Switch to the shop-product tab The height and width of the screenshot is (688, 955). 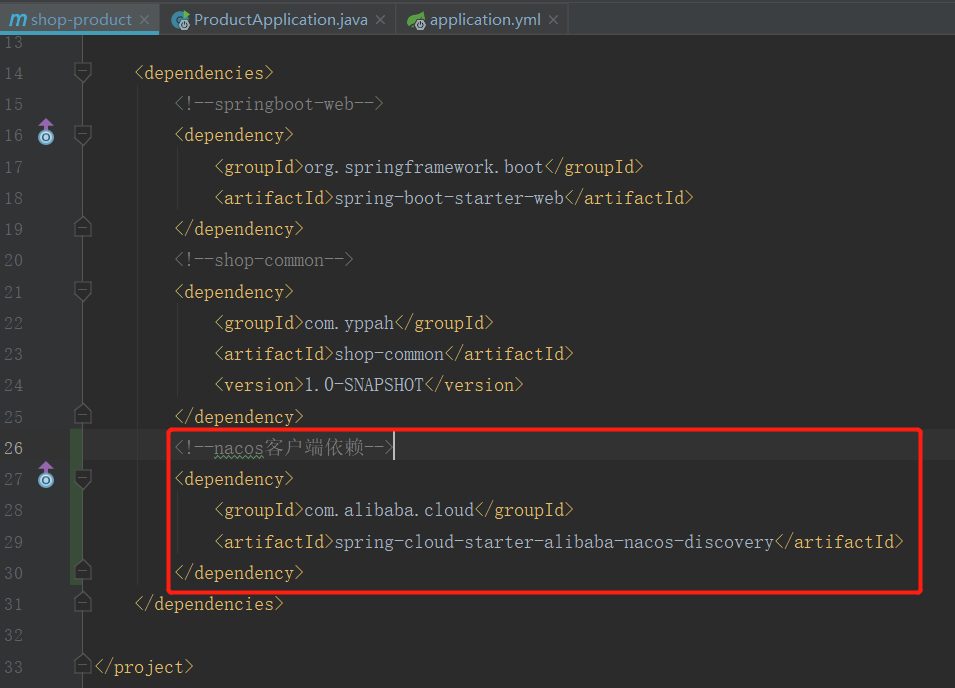[x=79, y=19]
